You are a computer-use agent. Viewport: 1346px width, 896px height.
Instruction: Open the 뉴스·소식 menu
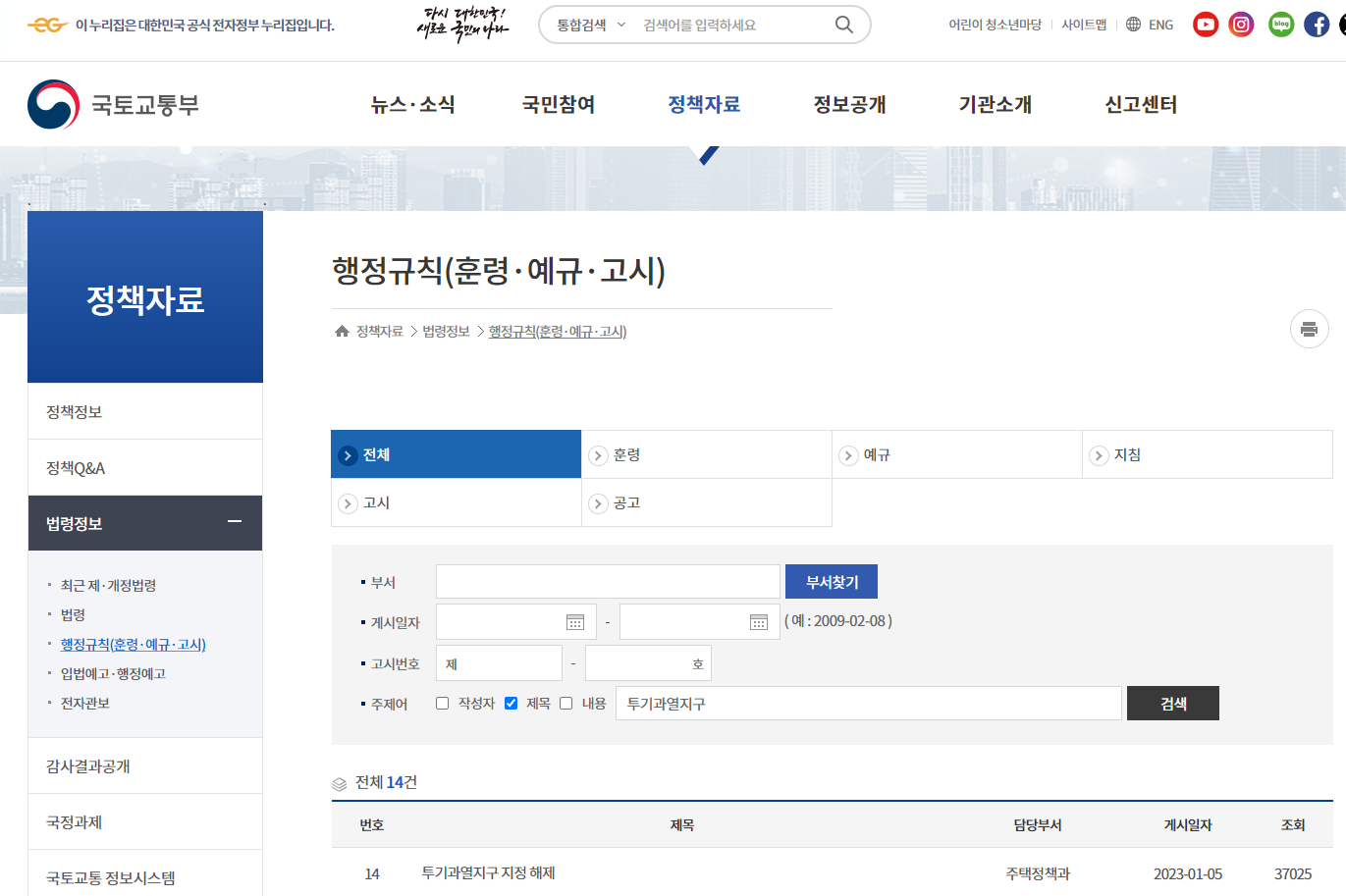(x=412, y=104)
